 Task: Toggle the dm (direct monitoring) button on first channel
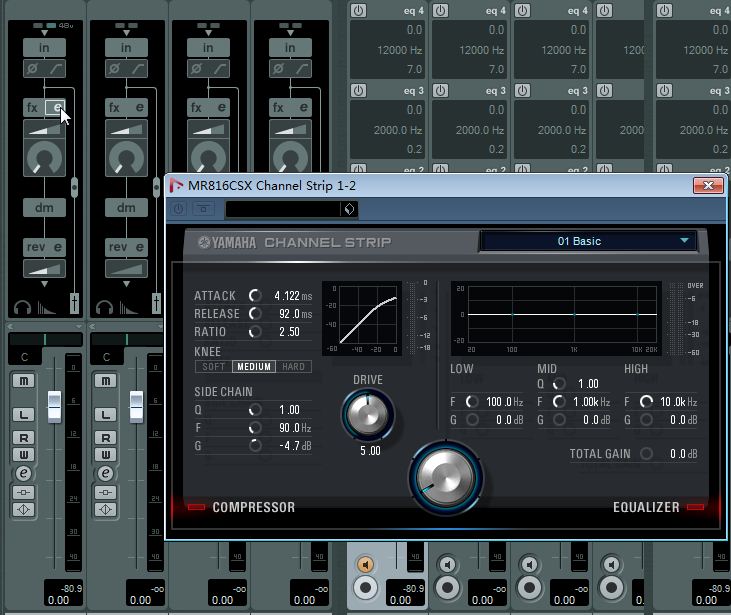coord(44,207)
